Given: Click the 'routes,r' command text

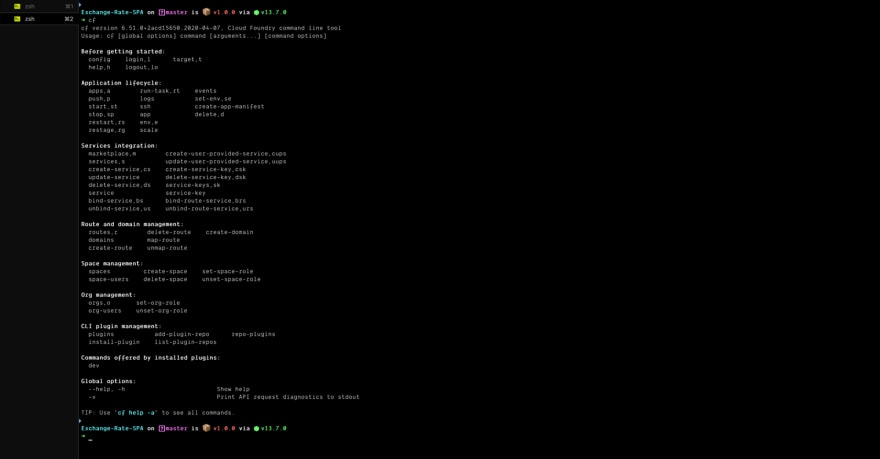Looking at the screenshot, I should (x=103, y=232).
